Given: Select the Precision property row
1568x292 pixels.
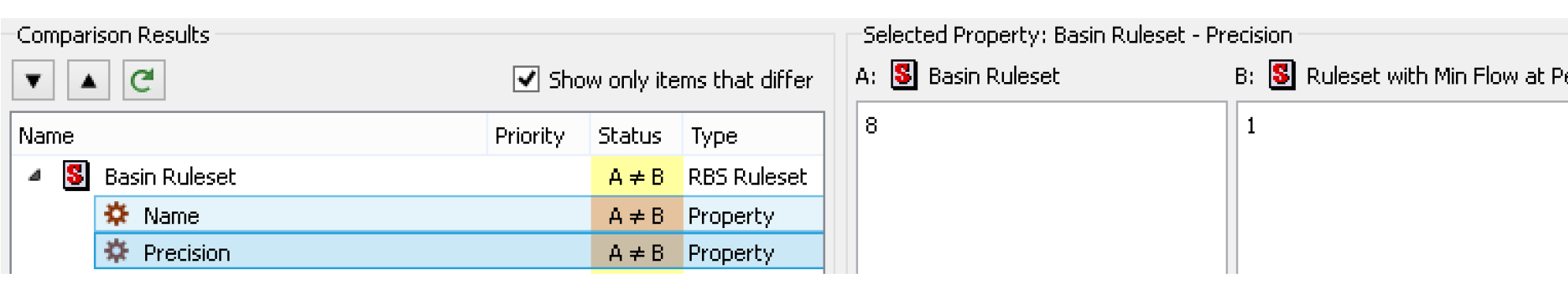Looking at the screenshot, I should tap(459, 251).
